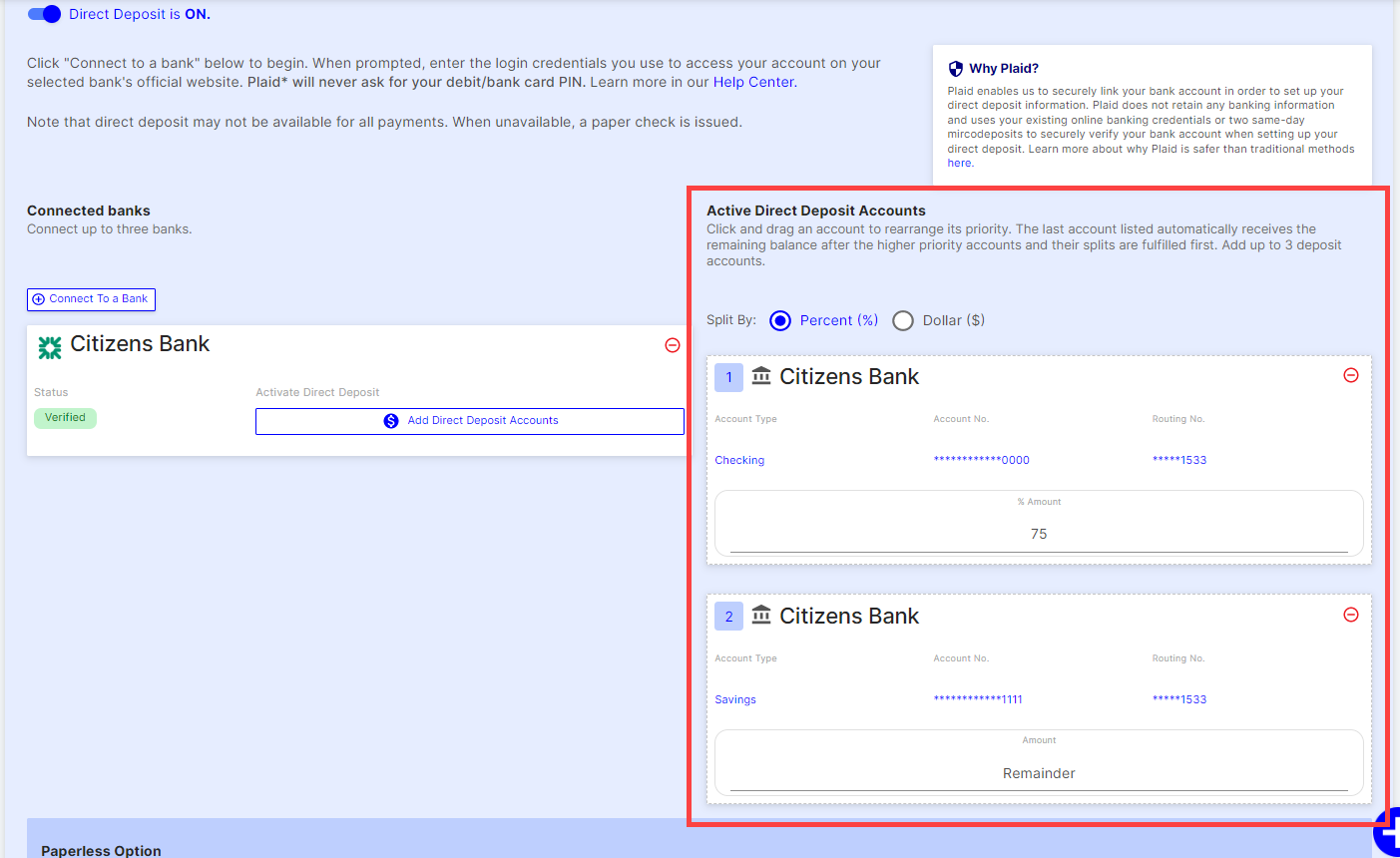This screenshot has width=1400, height=858.
Task: Remove the Checking deposit account
Action: pos(1351,375)
